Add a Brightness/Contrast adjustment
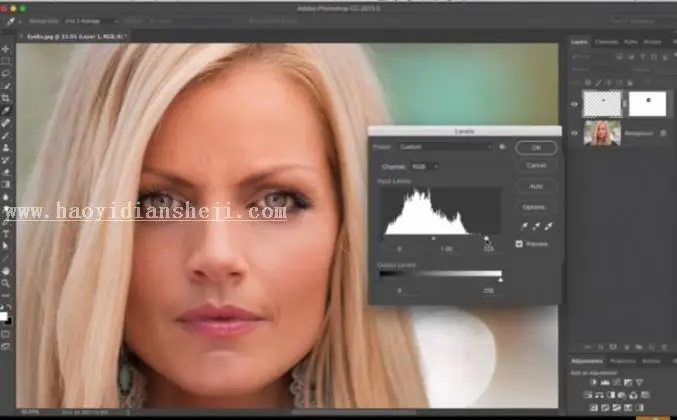The width and height of the screenshot is (677, 420). coord(594,382)
